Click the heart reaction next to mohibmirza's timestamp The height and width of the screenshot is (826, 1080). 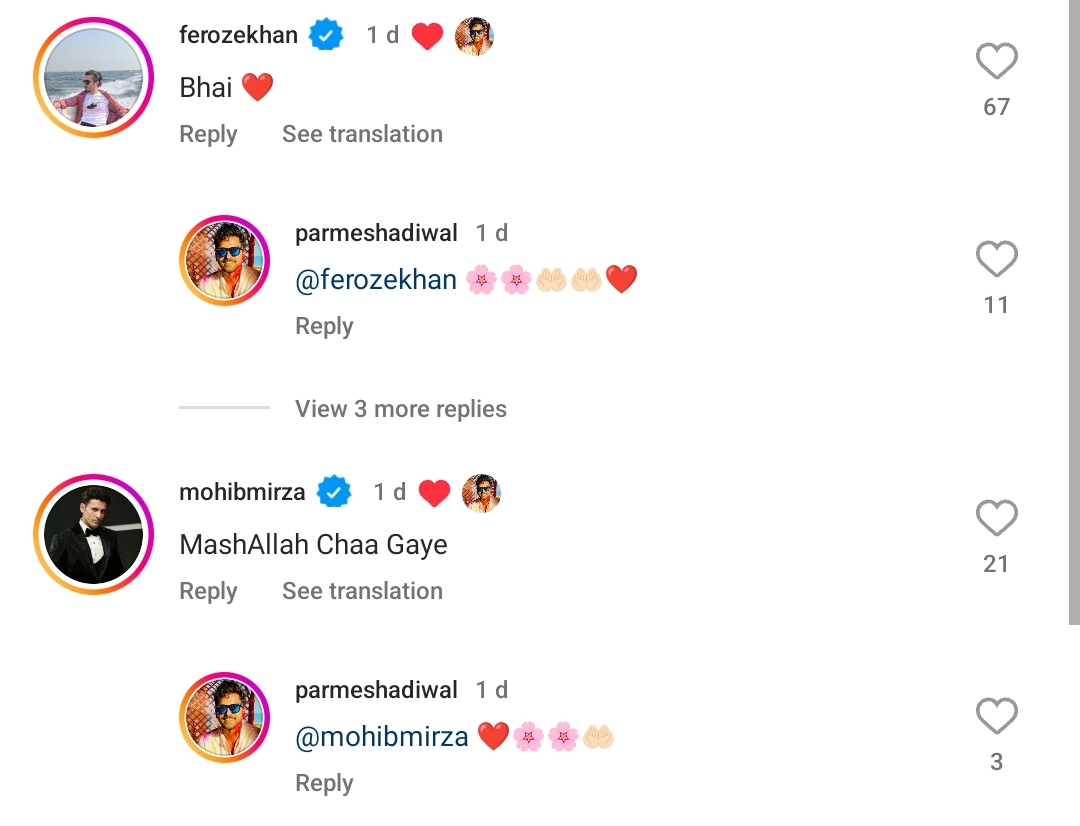point(434,492)
